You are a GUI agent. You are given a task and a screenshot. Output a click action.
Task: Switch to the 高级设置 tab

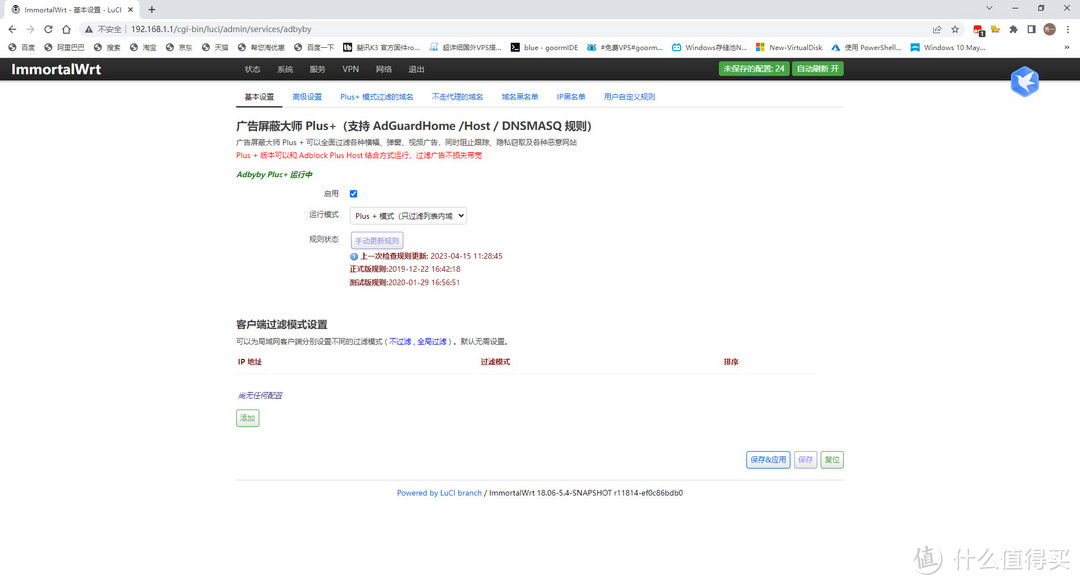coord(307,97)
